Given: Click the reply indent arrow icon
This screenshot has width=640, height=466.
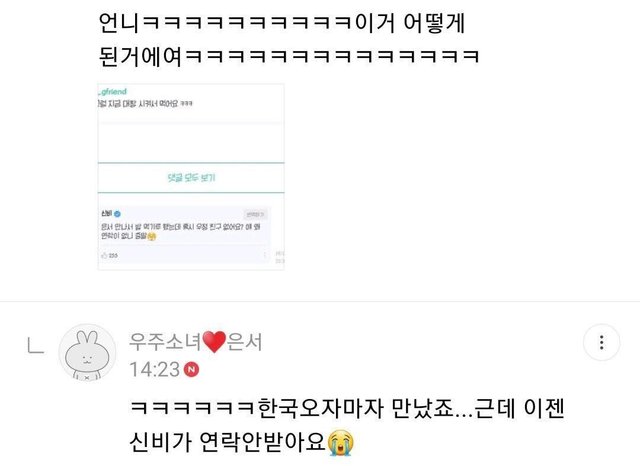Looking at the screenshot, I should [x=36, y=345].
